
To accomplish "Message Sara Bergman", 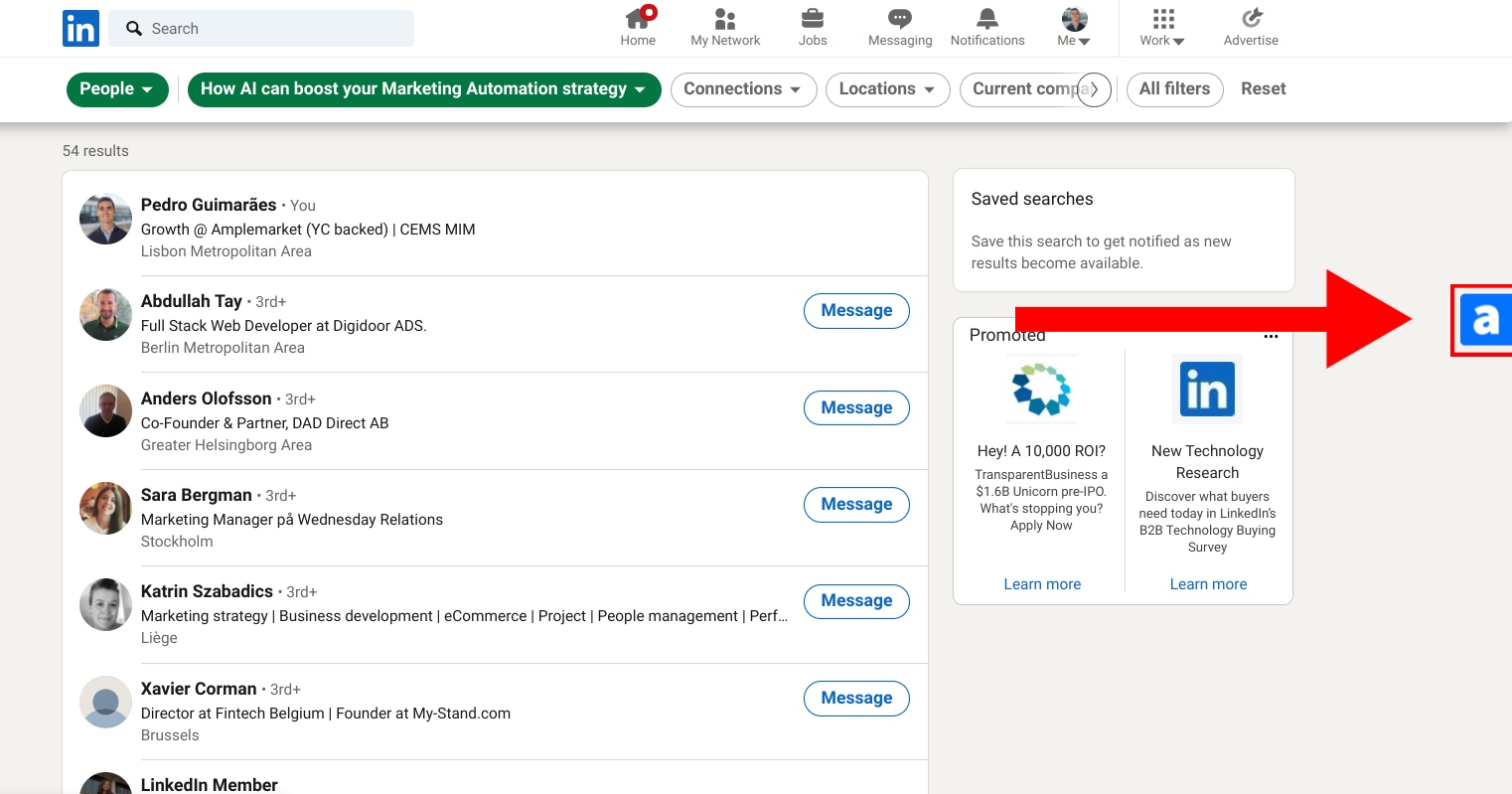I will 855,504.
